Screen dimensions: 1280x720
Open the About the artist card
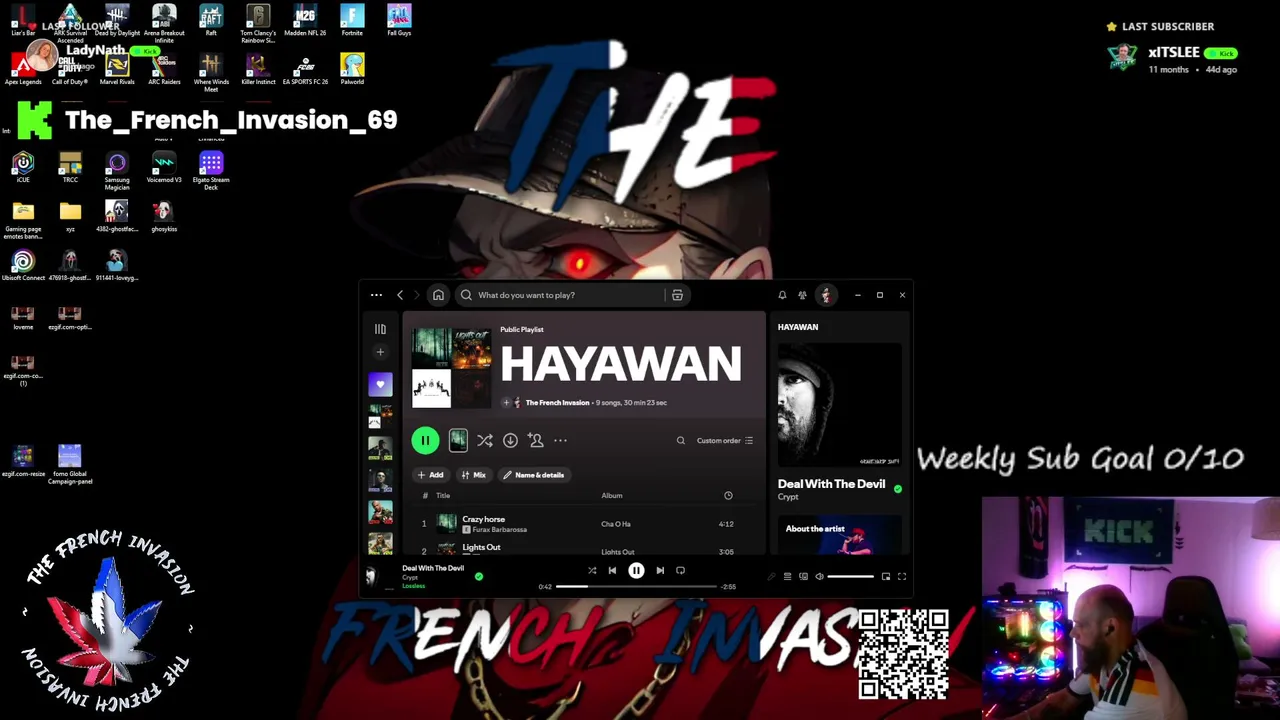click(840, 534)
